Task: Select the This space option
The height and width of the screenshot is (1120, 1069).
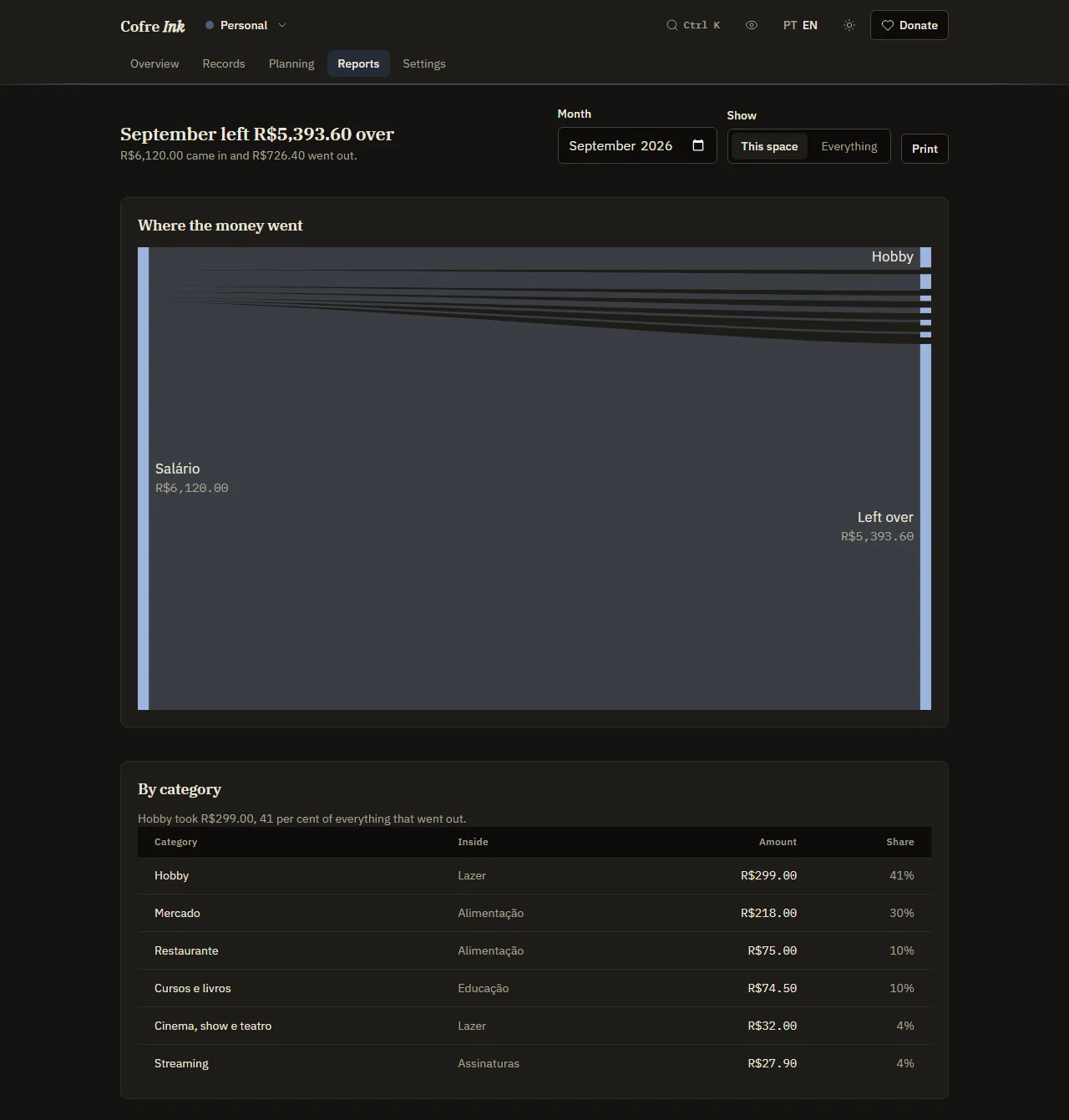Action: click(769, 146)
